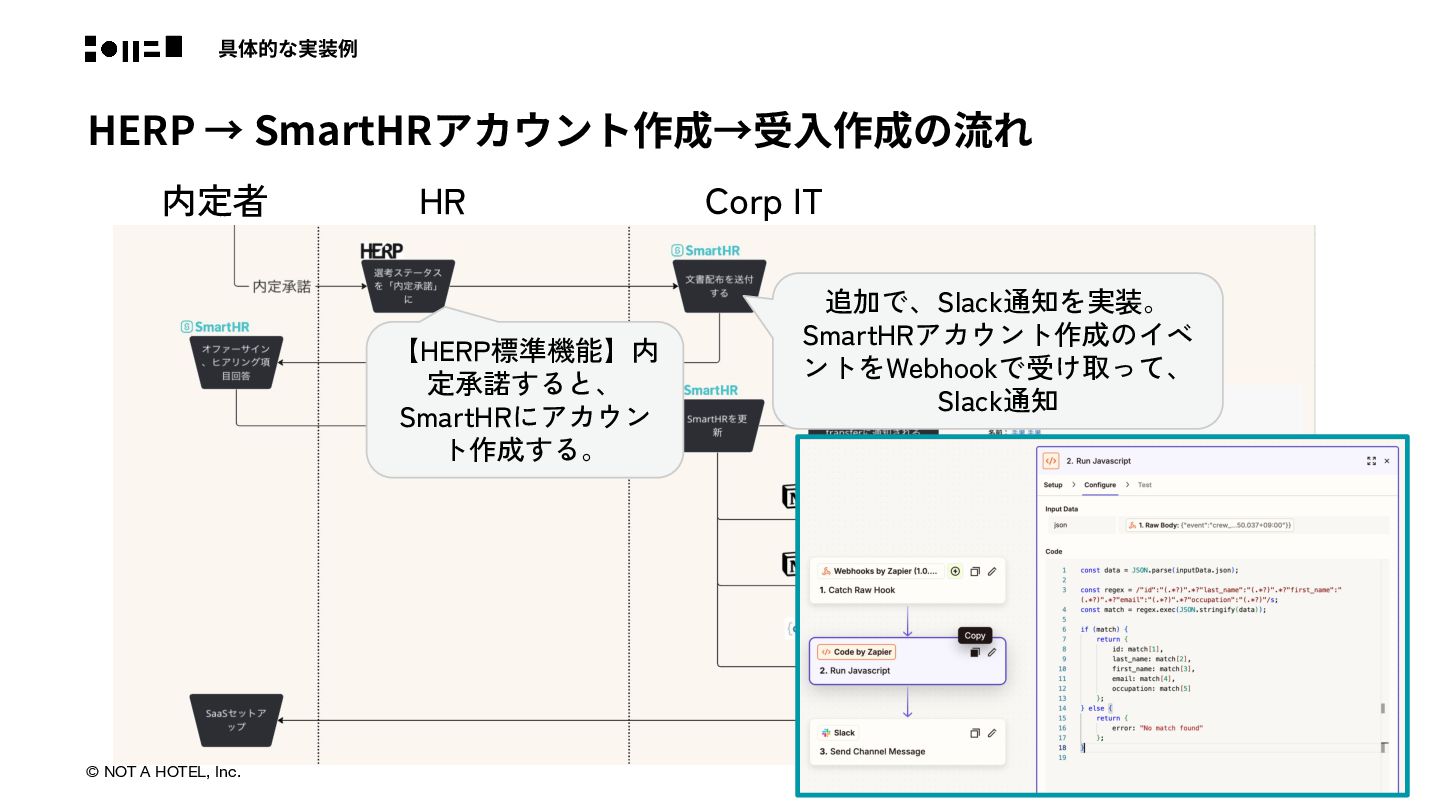Select the Code by Zapier app chip
Image resolution: width=1440 pixels, height=810 pixels.
click(x=857, y=652)
